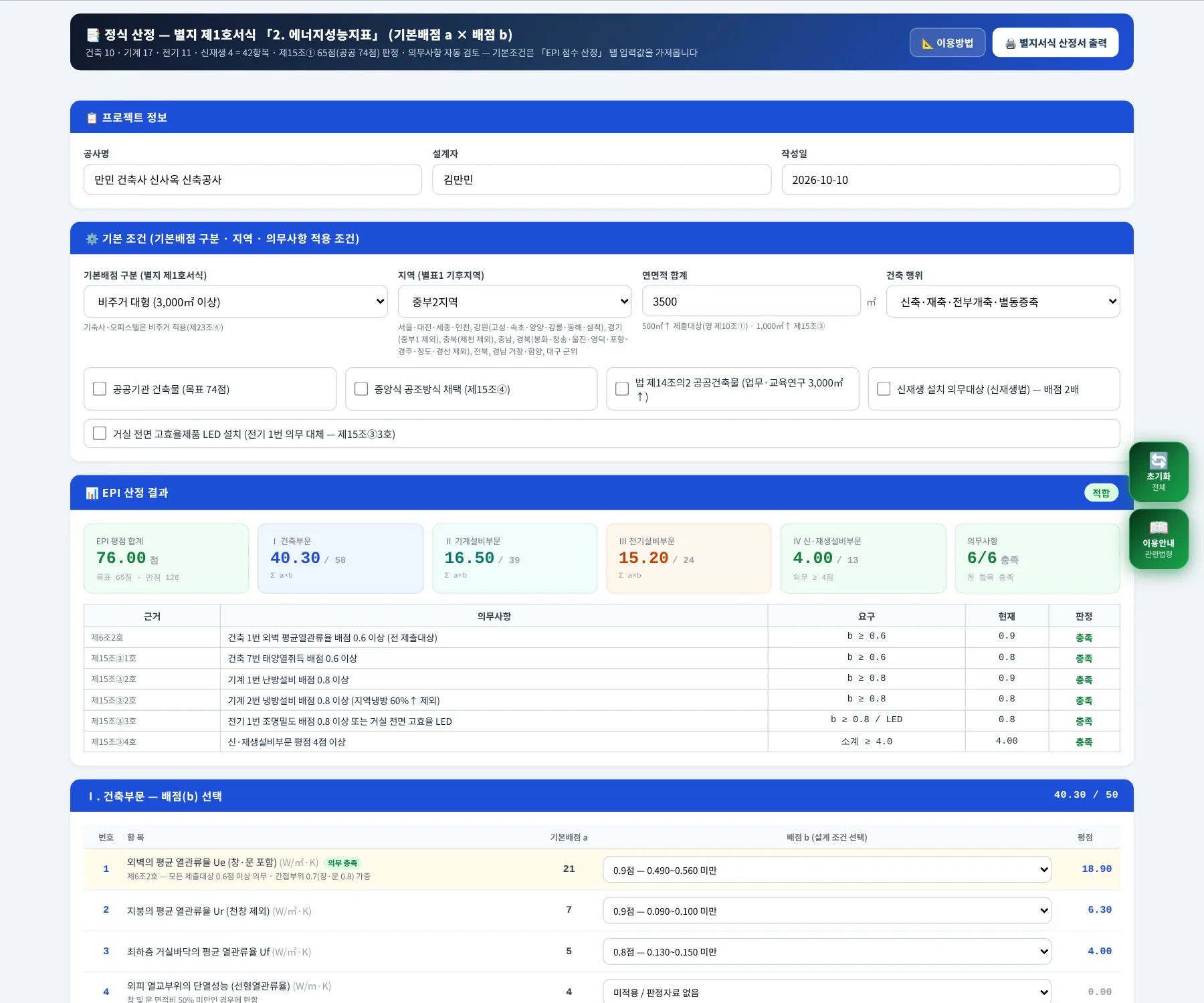1204x1003 pixels.
Task: Open the 이용방법 guide button
Action: click(x=947, y=43)
